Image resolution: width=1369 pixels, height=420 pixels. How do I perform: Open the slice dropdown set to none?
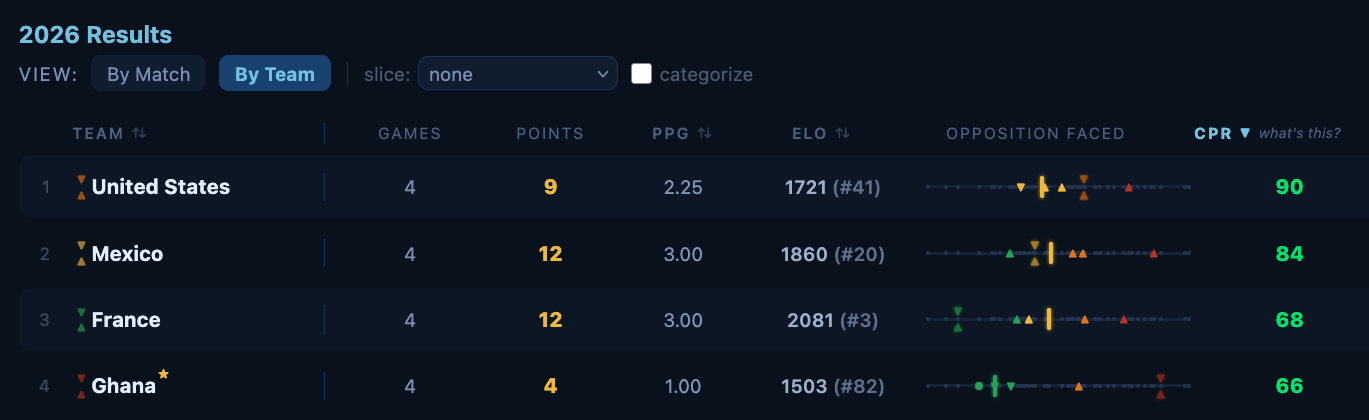click(x=518, y=74)
